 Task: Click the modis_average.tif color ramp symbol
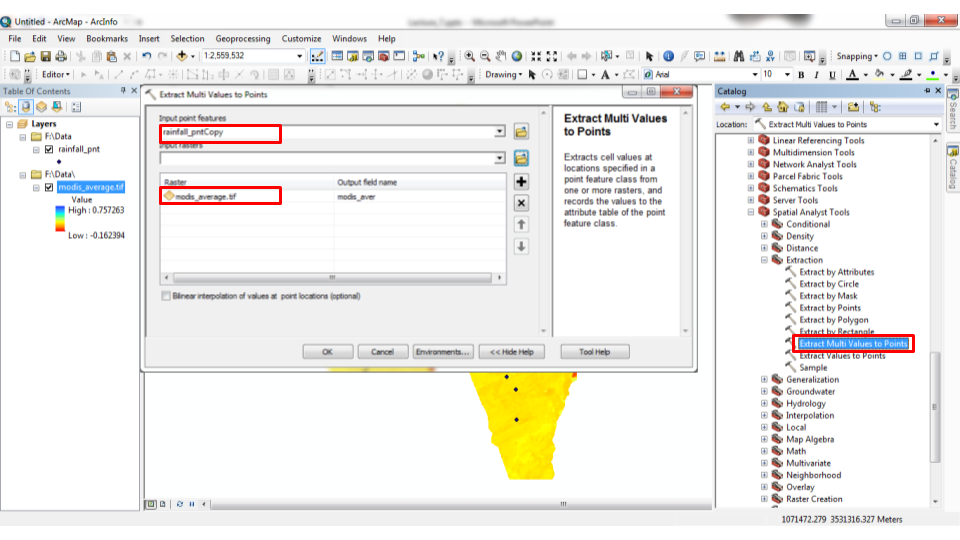(60, 219)
